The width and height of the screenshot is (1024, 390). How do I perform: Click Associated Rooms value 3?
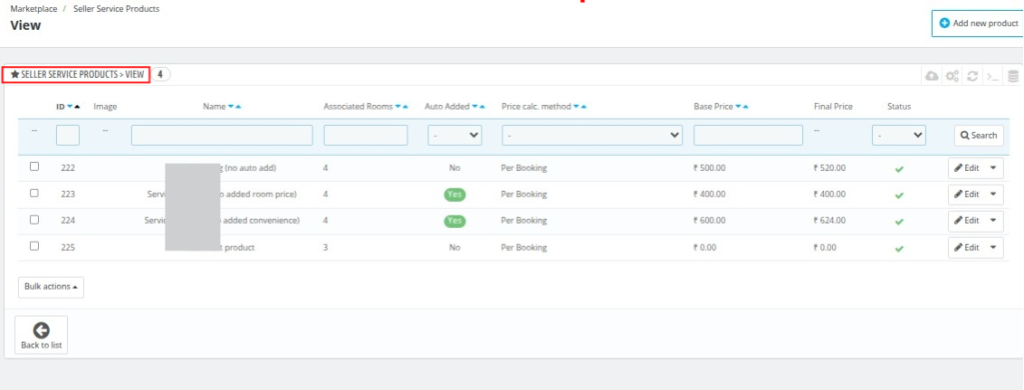point(325,248)
